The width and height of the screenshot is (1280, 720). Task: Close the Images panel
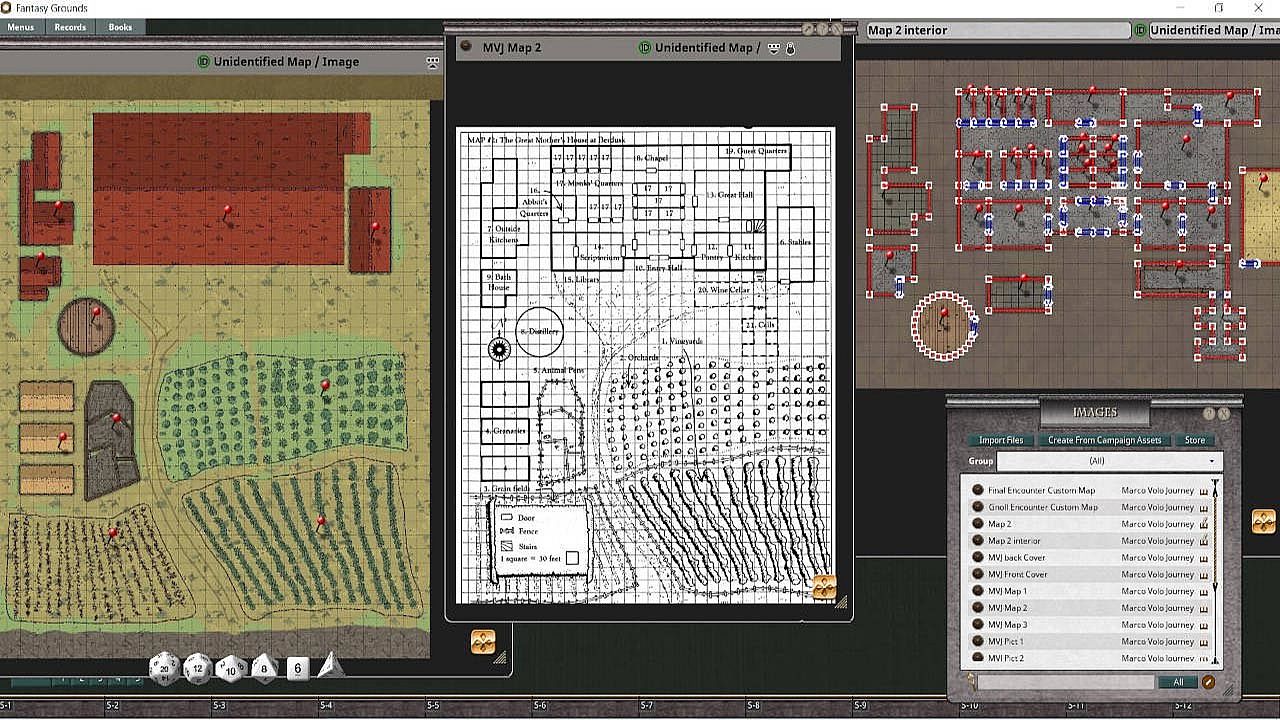(1224, 413)
